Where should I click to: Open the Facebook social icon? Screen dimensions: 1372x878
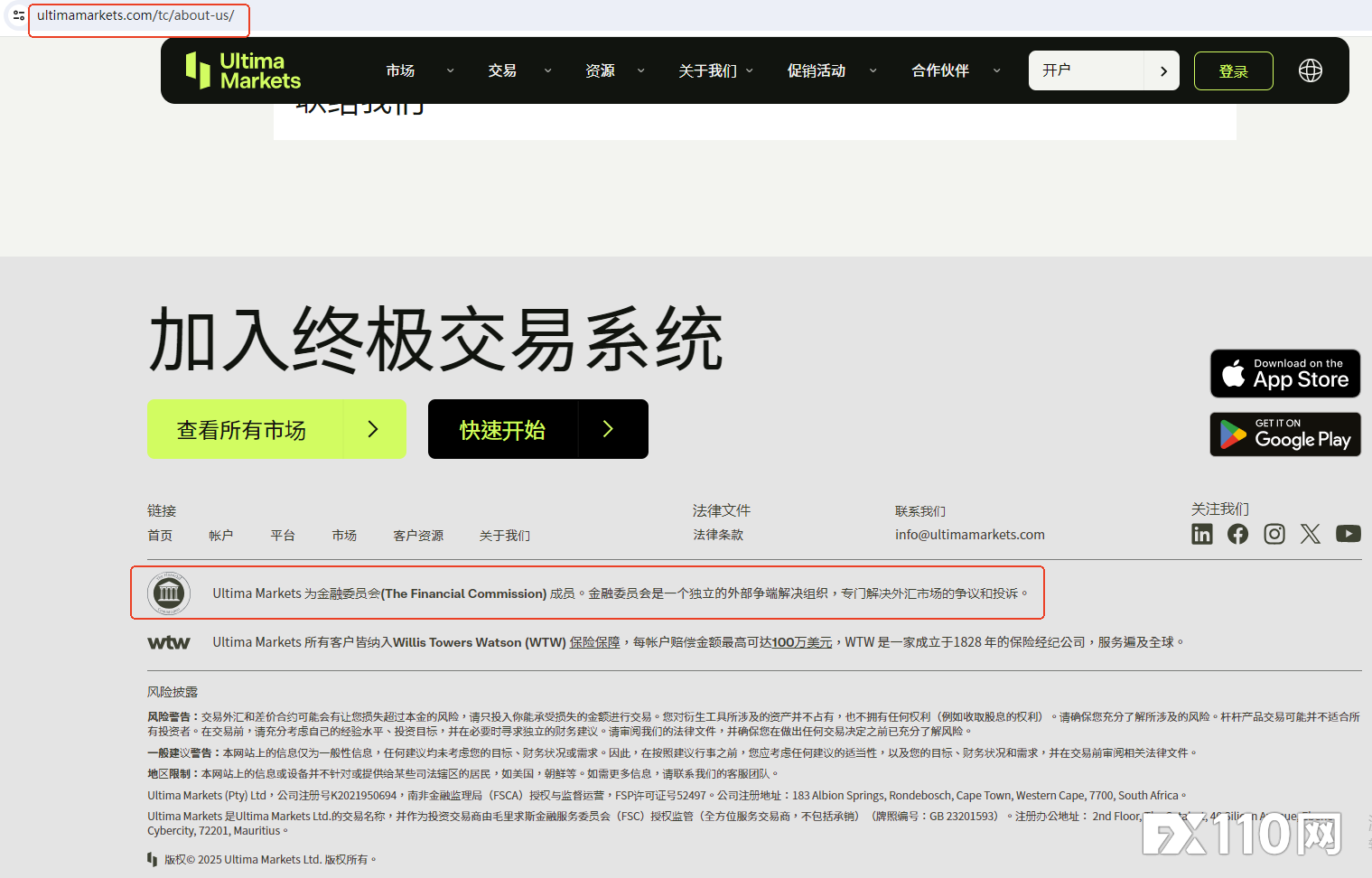1238,534
